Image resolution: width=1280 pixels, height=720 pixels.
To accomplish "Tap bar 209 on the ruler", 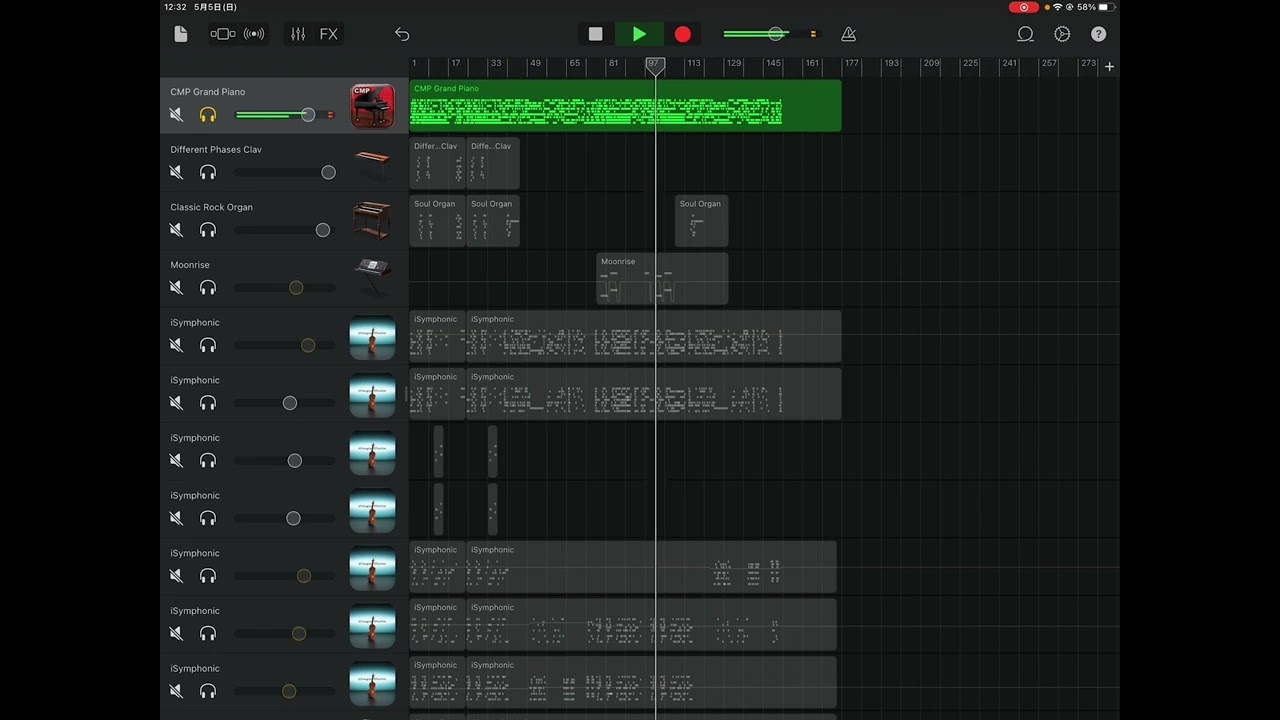I will pos(931,63).
